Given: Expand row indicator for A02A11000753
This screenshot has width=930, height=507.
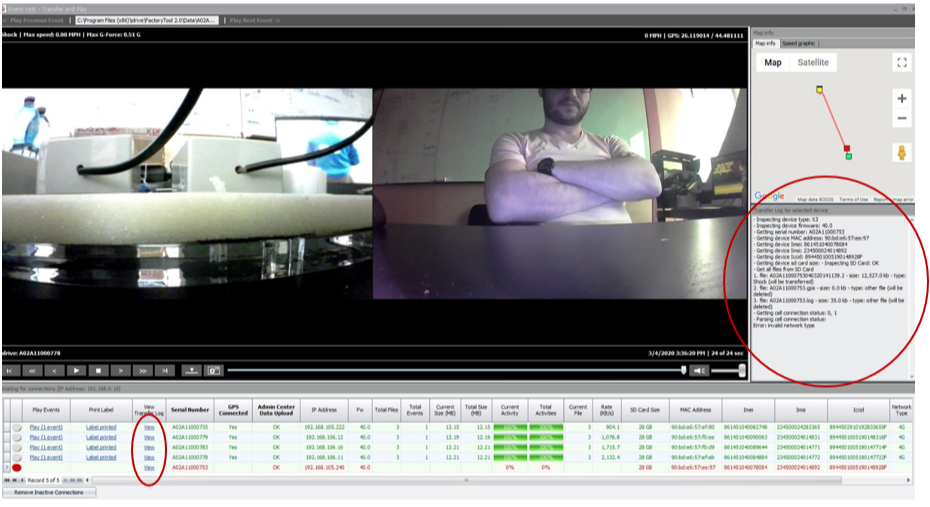Looking at the screenshot, I should tap(7, 467).
